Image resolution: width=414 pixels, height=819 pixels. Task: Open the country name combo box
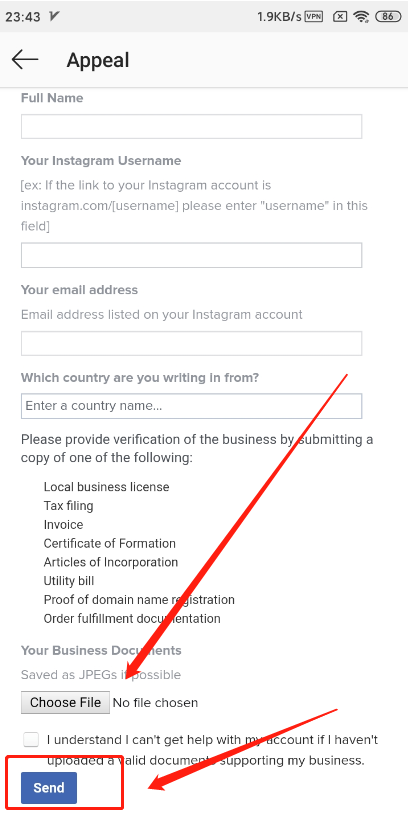coord(192,406)
